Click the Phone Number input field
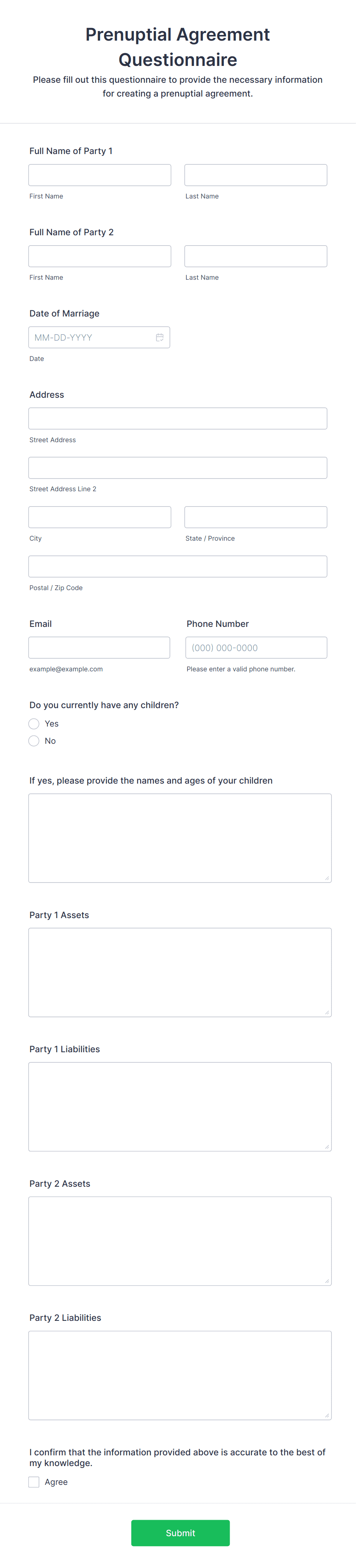The height and width of the screenshot is (1568, 356). tap(256, 647)
